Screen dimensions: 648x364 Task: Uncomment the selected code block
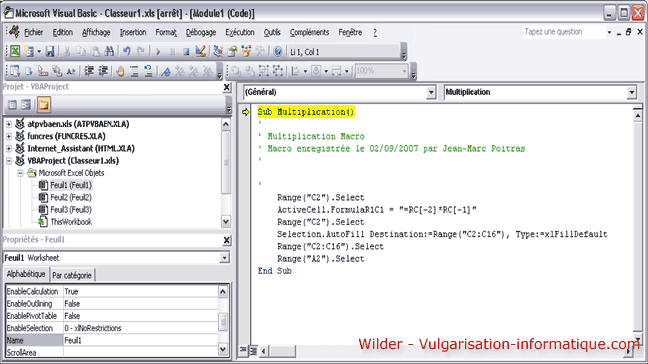tap(148, 71)
